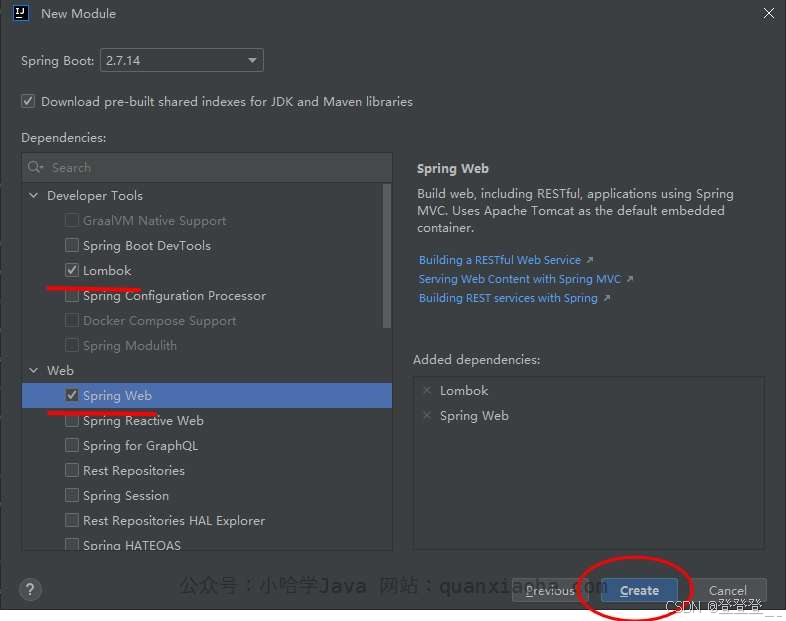The width and height of the screenshot is (786, 621).
Task: Check GraalVM Native Support
Action: pyautogui.click(x=72, y=220)
